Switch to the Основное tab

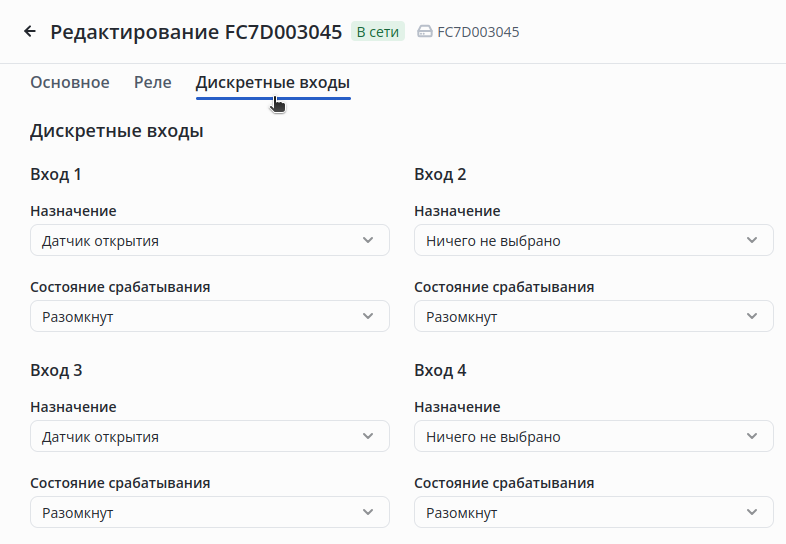[x=70, y=83]
